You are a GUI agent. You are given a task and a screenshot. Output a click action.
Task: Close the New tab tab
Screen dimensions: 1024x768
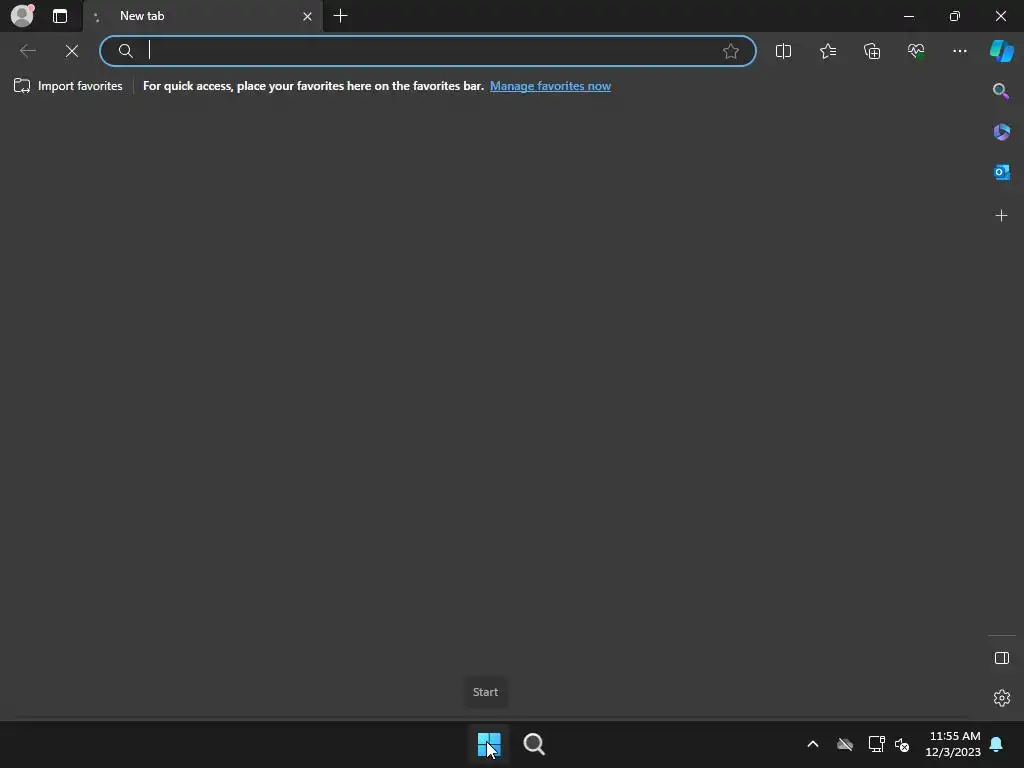coord(307,16)
